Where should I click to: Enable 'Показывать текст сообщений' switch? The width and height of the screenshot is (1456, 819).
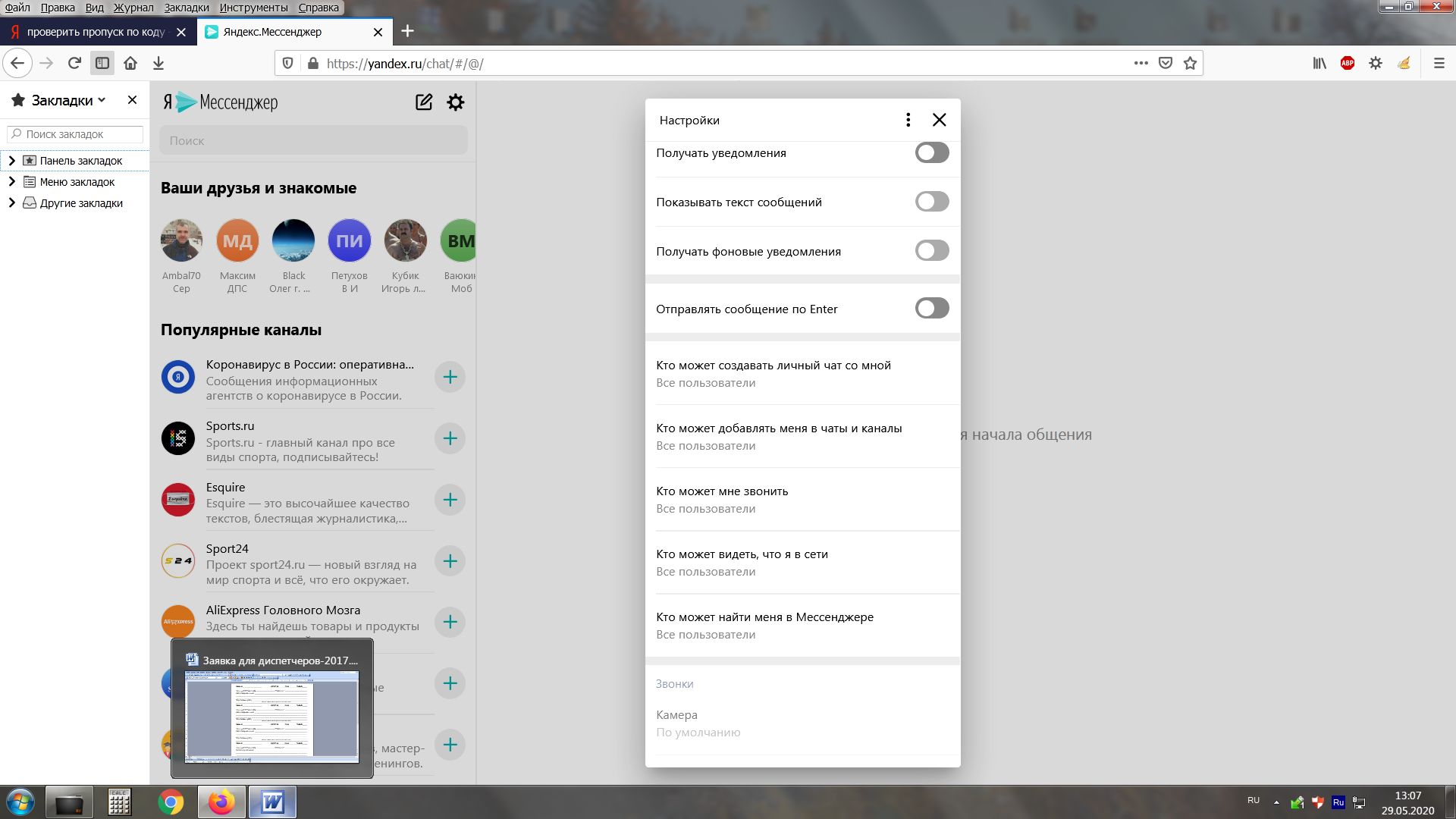[931, 202]
